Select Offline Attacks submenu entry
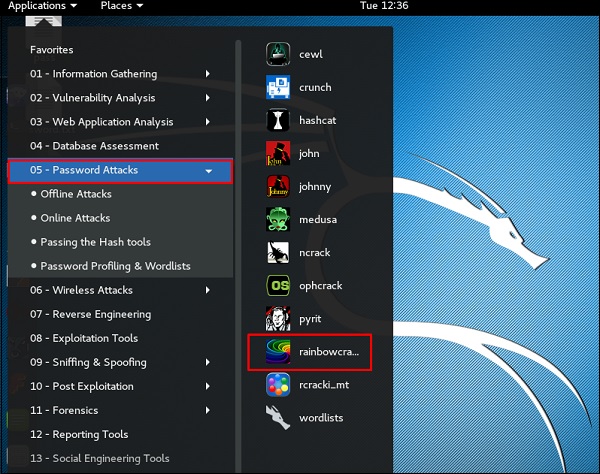The image size is (600, 474). click(x=76, y=194)
